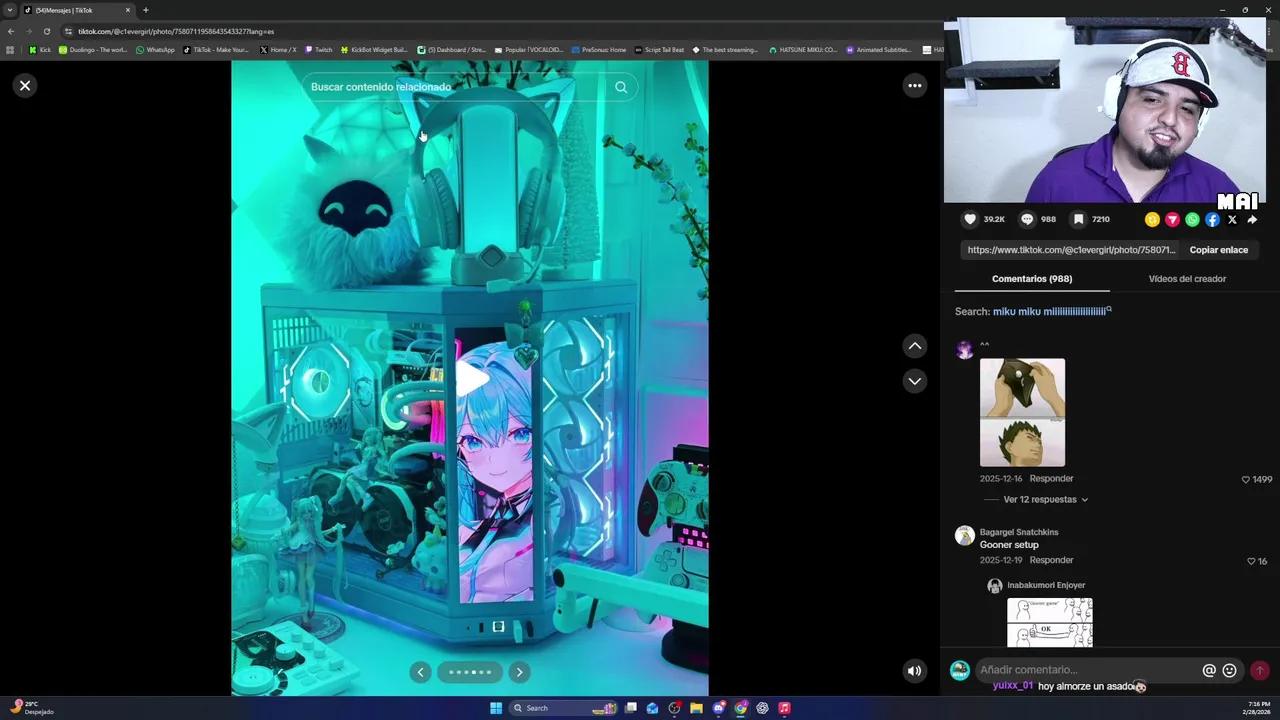
Task: Open the three-dot more options menu
Action: (914, 86)
